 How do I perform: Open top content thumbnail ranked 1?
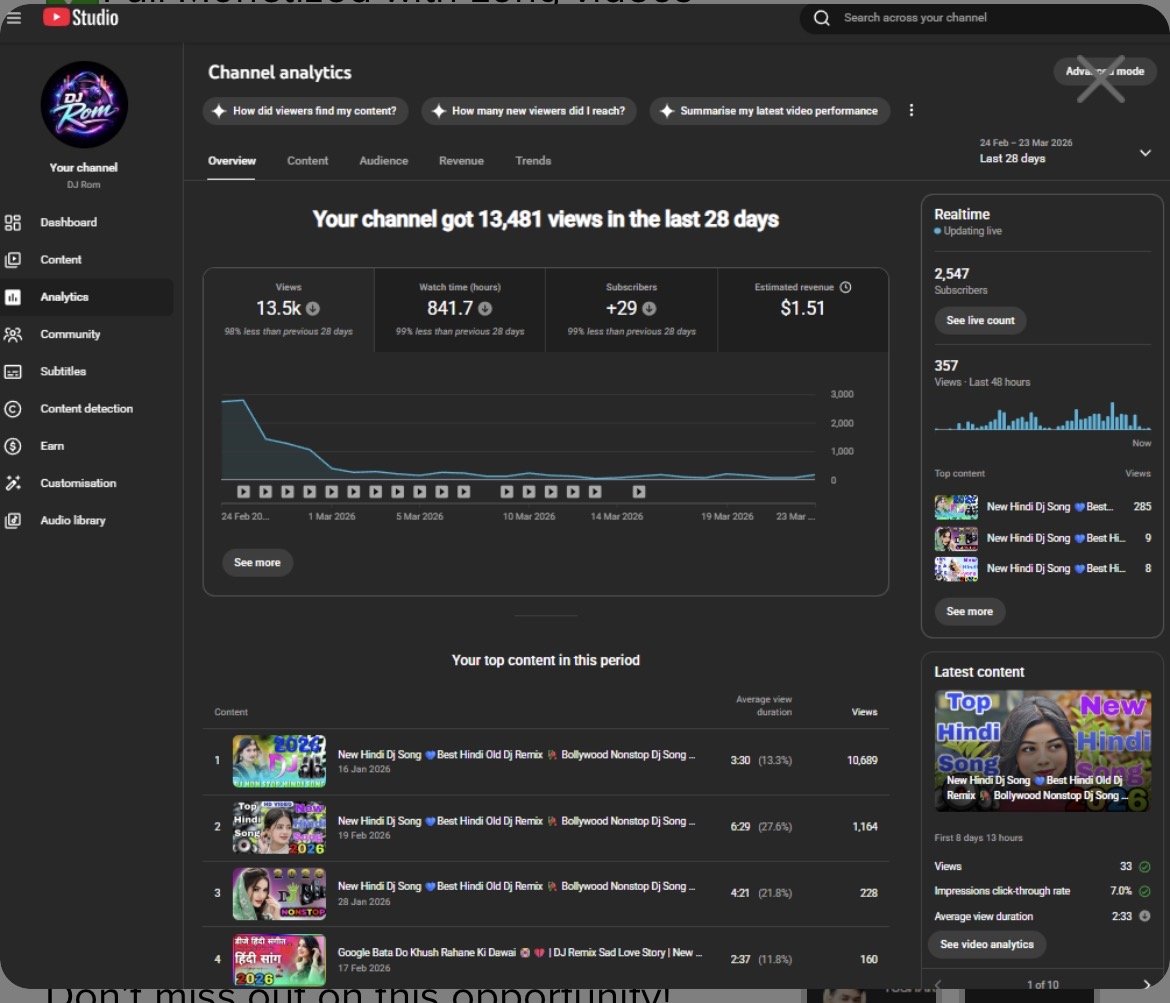click(x=279, y=761)
